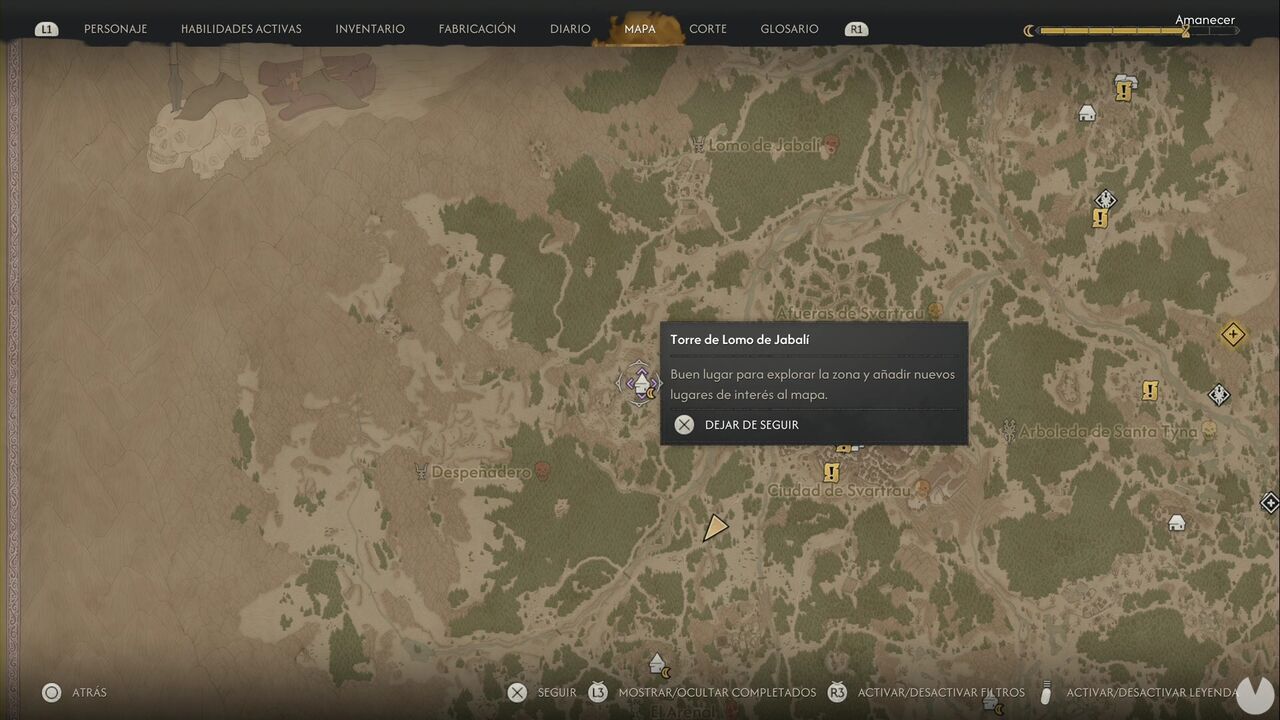The height and width of the screenshot is (720, 1280).
Task: Click the skull icon next to Lomo de Jabalí
Action: pos(830,146)
